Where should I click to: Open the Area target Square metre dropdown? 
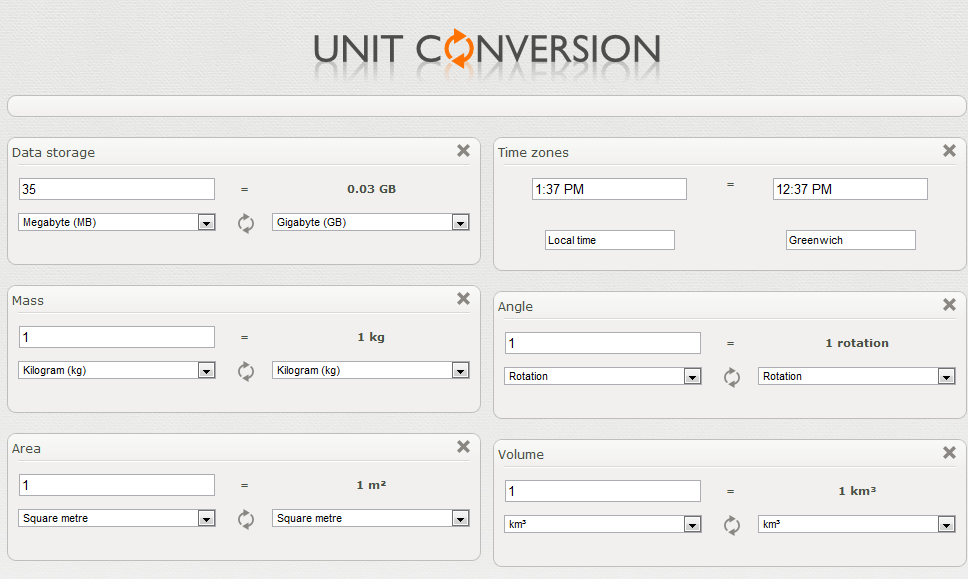point(370,519)
